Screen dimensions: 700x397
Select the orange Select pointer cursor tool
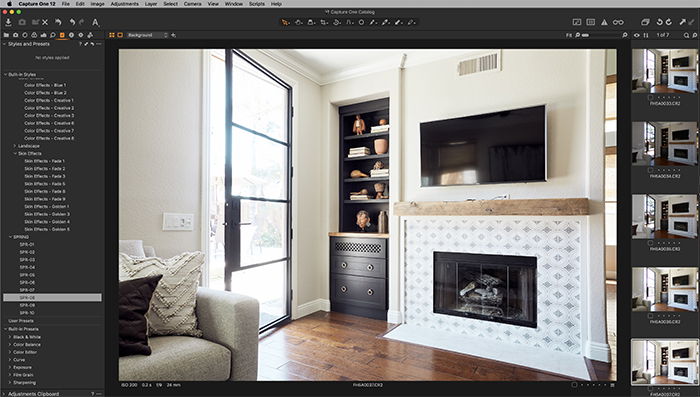pyautogui.click(x=285, y=22)
